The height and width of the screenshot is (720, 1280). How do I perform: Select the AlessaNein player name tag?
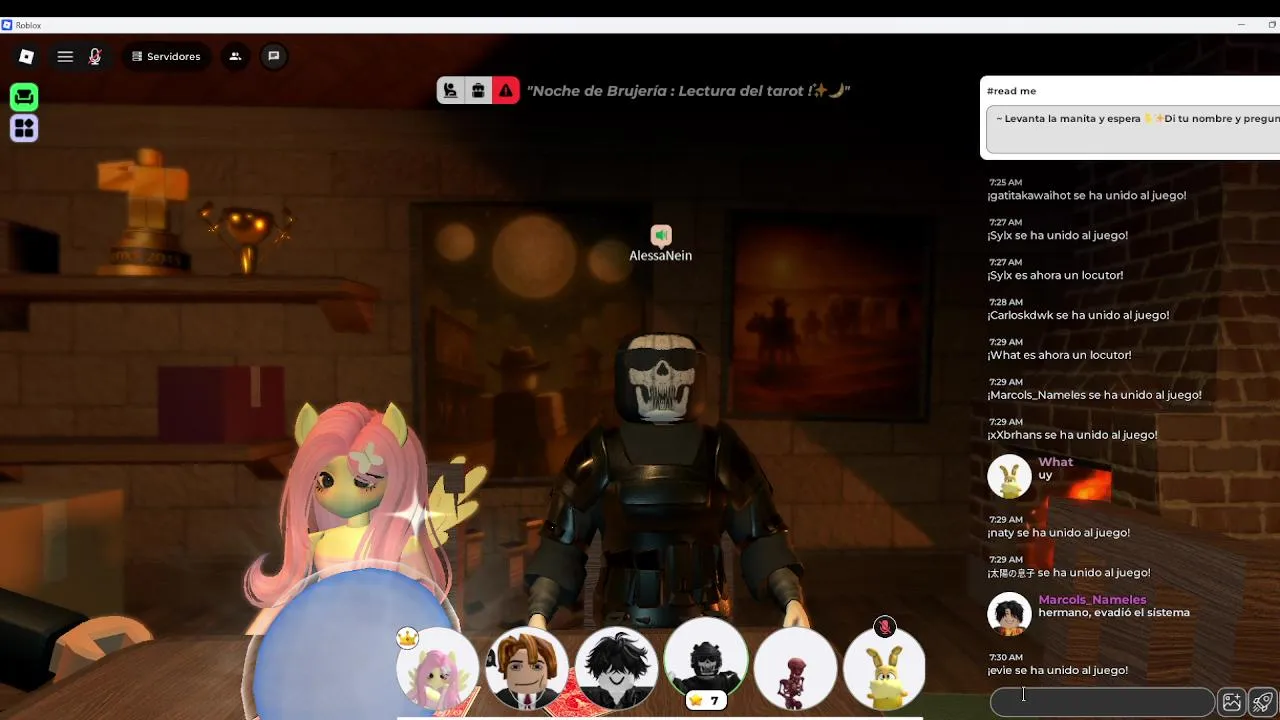point(660,256)
